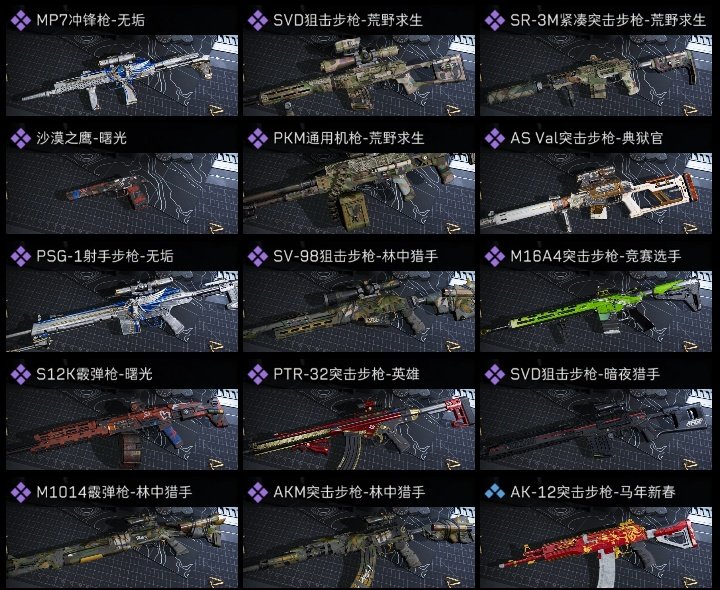Screen dimensions: 720x590
Task: Click the M16A4突击步枪-竞赛选手 title label
Action: 596,257
